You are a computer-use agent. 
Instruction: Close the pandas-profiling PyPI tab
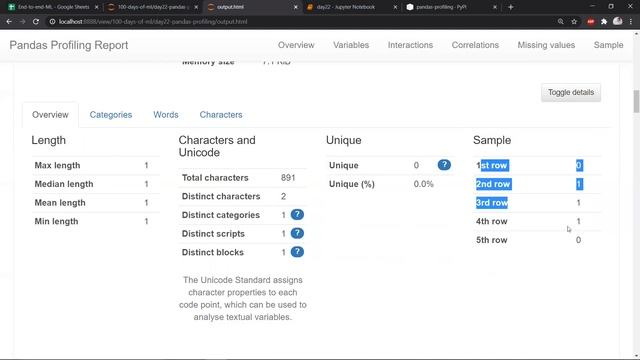[495, 7]
